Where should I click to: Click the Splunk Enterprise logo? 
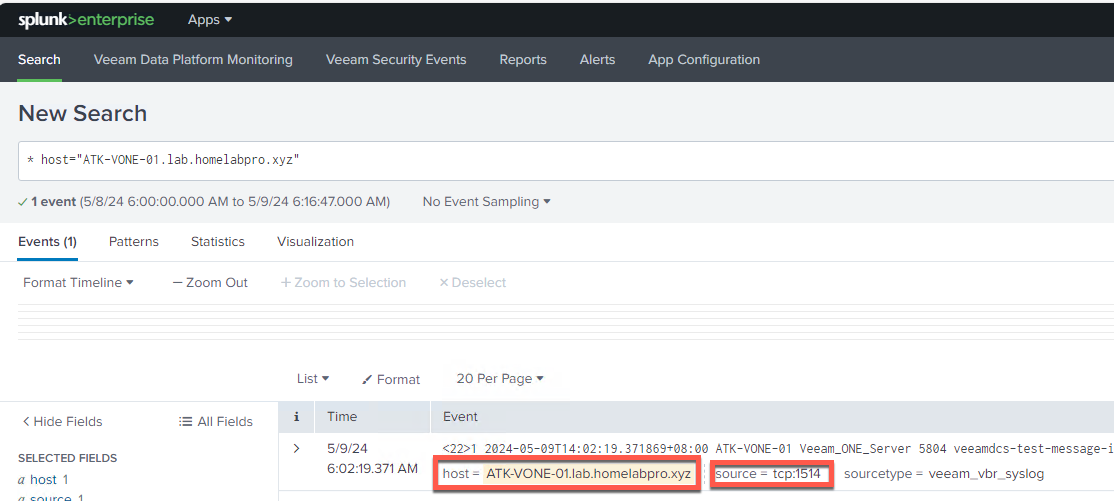click(x=85, y=20)
